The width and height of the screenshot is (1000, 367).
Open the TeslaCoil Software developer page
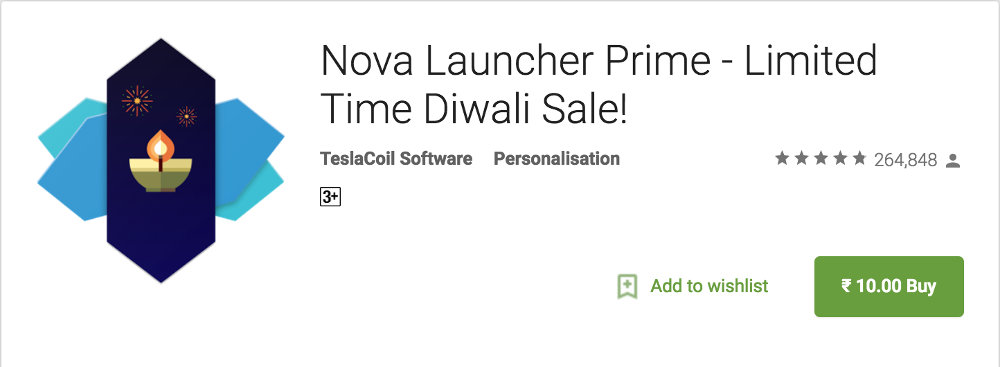[x=396, y=158]
